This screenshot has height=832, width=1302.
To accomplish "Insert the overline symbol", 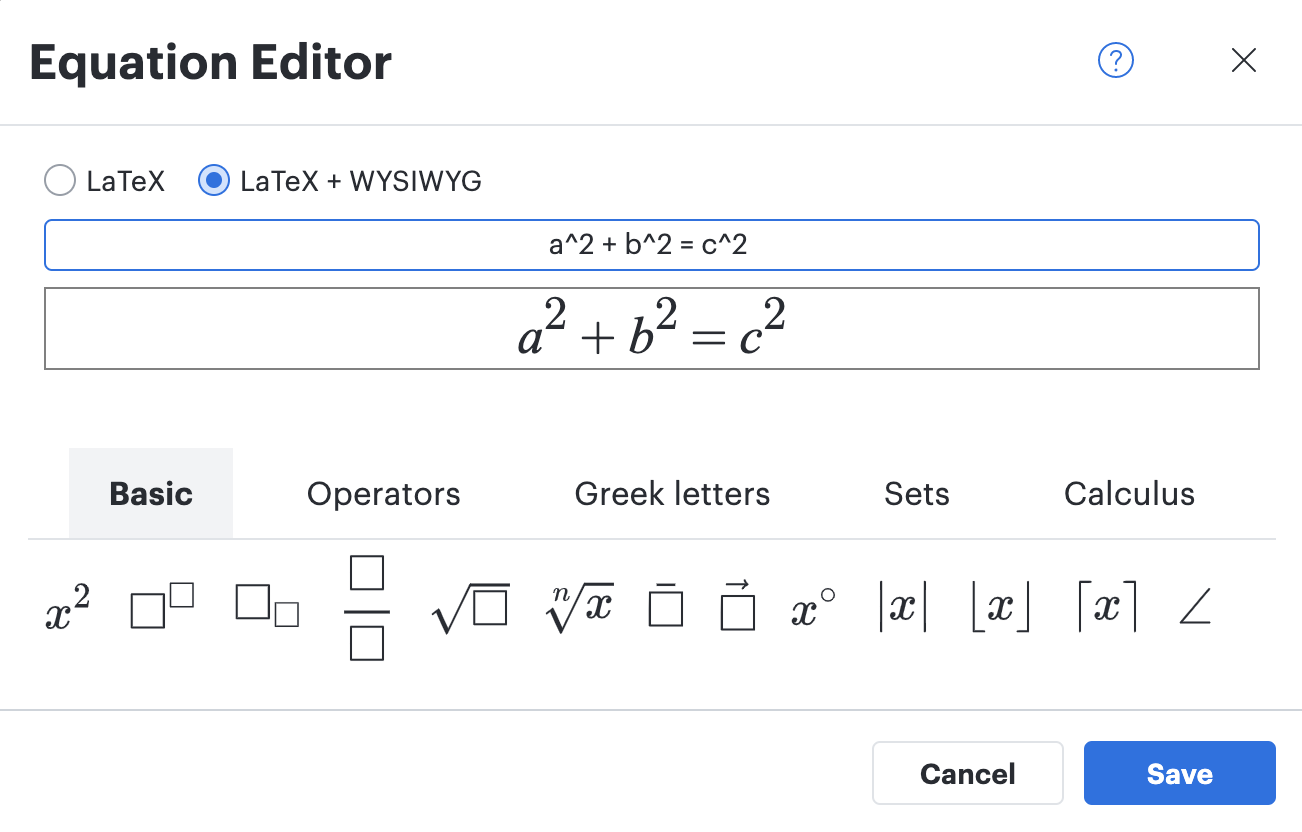I will (x=665, y=607).
